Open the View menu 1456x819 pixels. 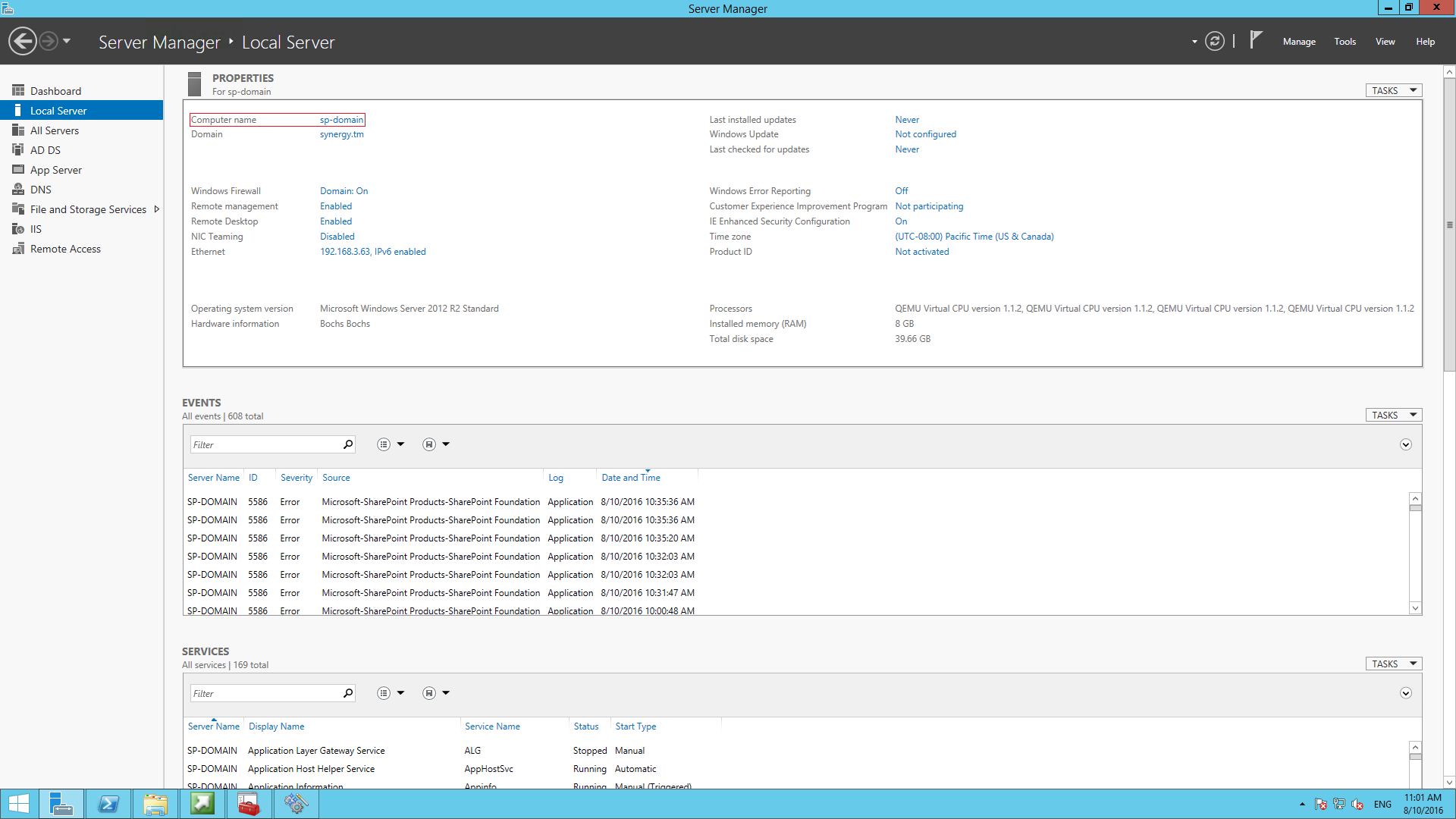tap(1385, 42)
